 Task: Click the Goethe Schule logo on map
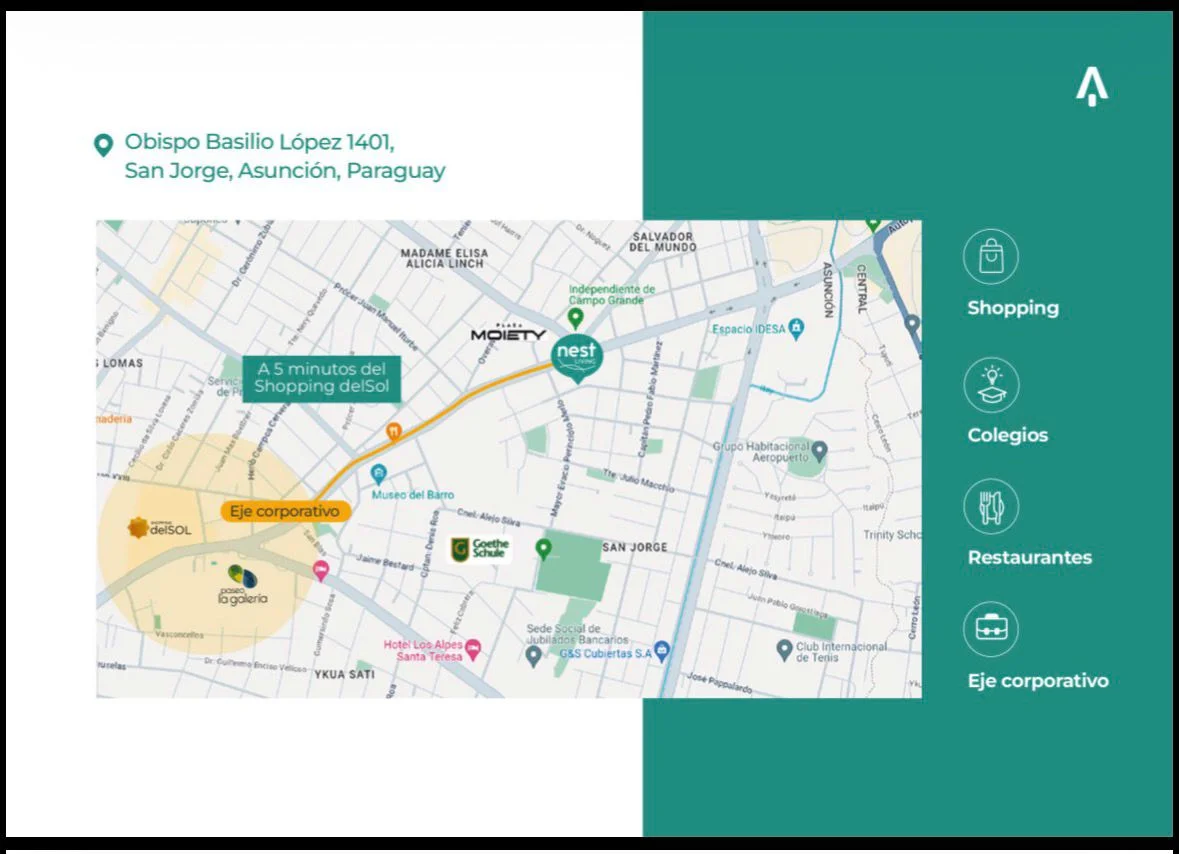point(480,548)
